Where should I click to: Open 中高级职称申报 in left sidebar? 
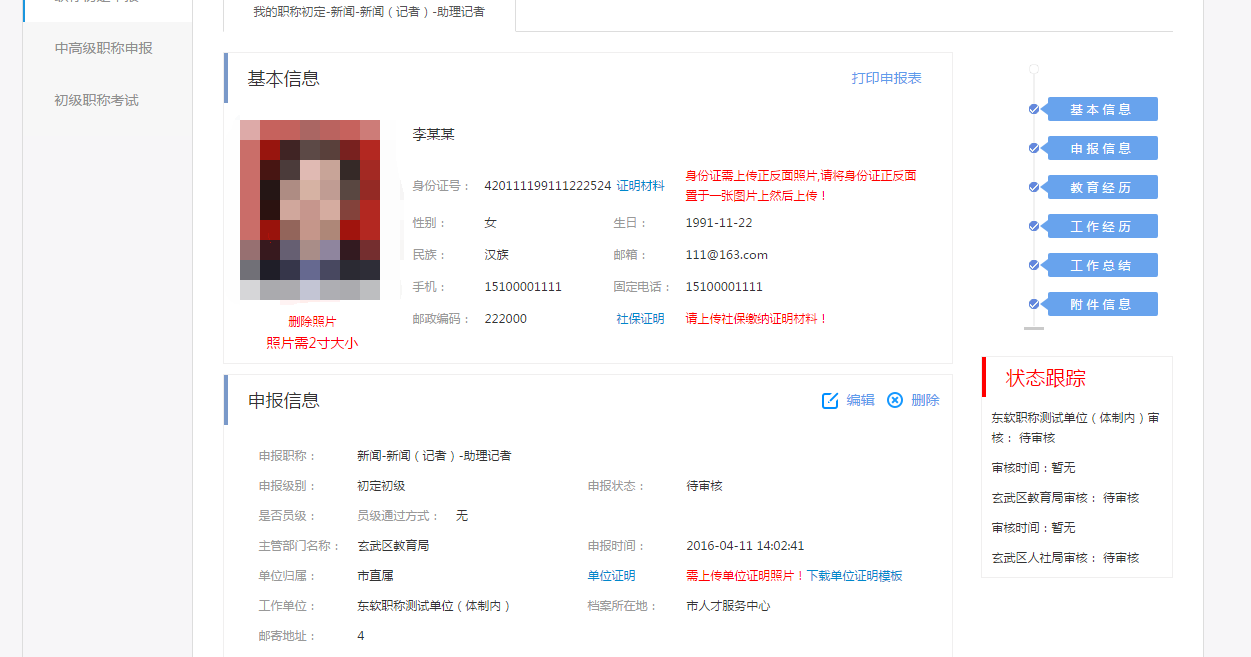[104, 48]
